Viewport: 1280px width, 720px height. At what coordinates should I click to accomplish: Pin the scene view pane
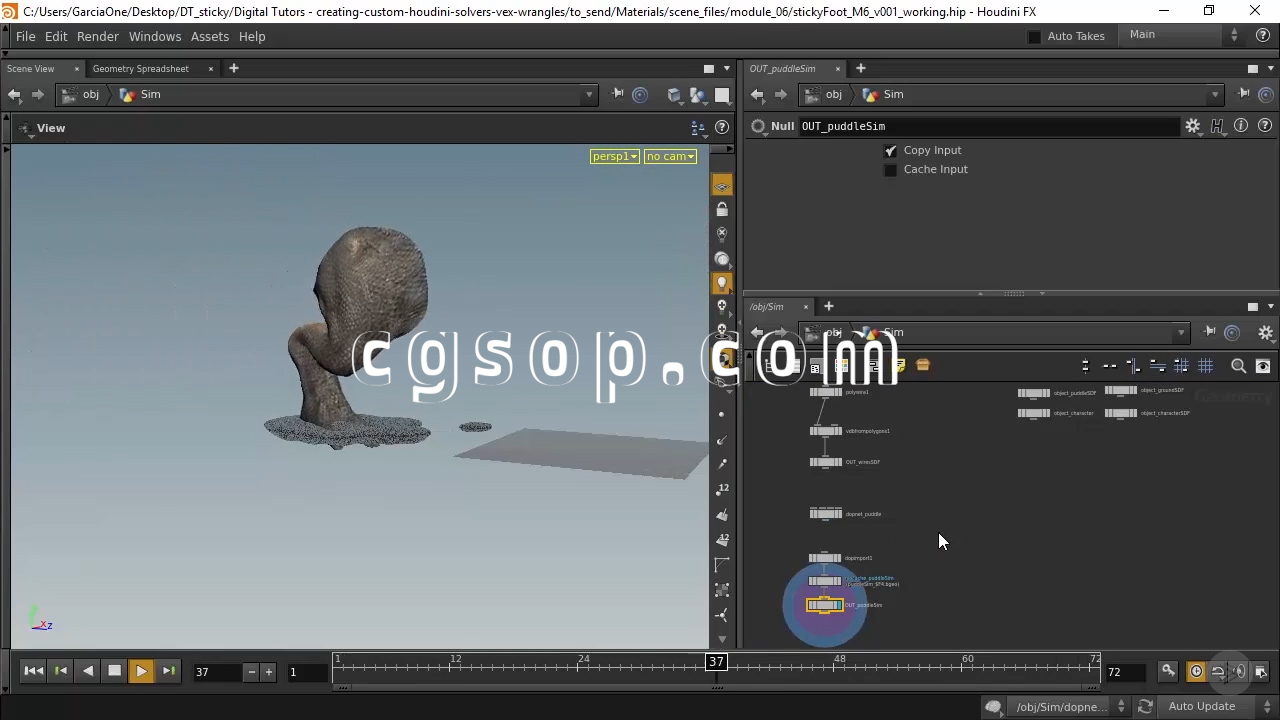pyautogui.click(x=617, y=94)
